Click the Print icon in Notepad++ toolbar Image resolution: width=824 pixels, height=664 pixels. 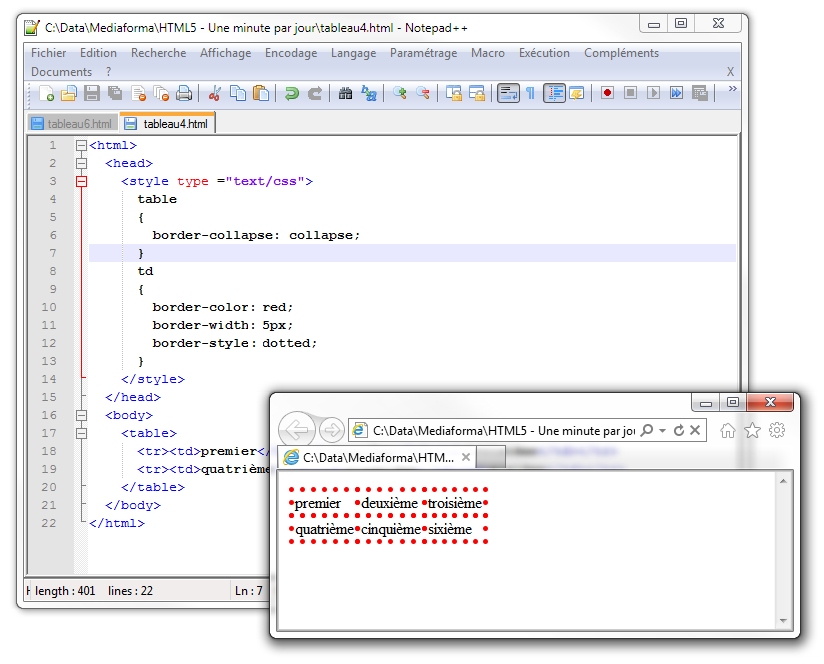coord(184,93)
